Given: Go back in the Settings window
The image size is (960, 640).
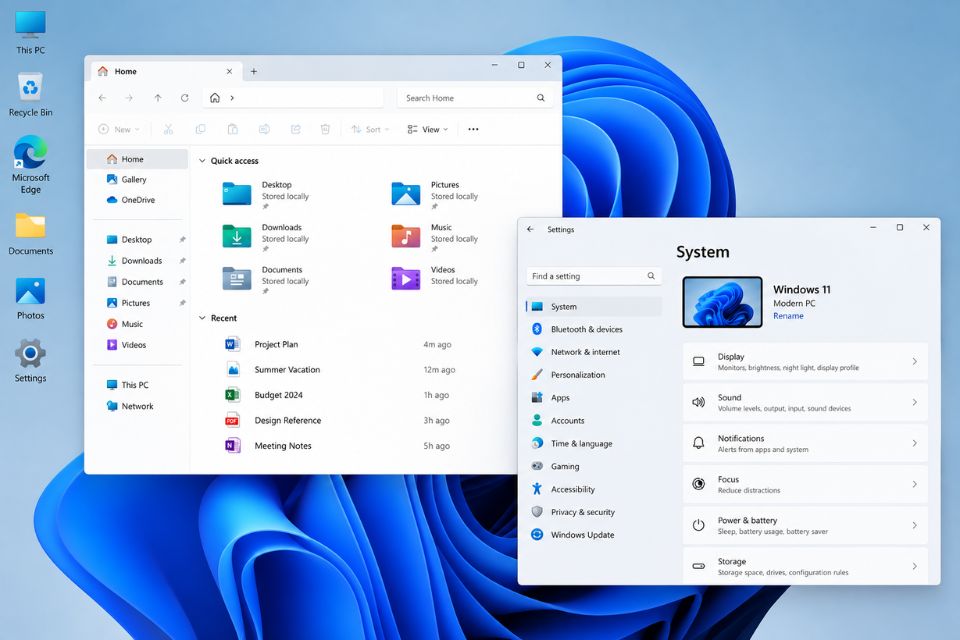Looking at the screenshot, I should point(530,229).
